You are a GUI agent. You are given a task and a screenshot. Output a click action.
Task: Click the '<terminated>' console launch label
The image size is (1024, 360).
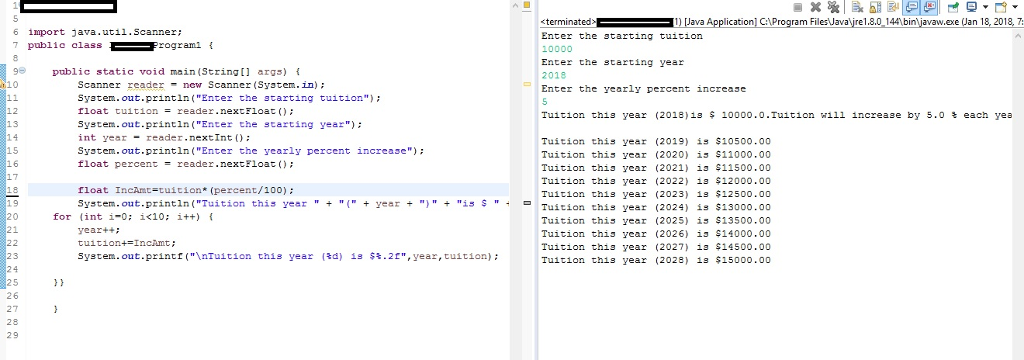[x=569, y=22]
